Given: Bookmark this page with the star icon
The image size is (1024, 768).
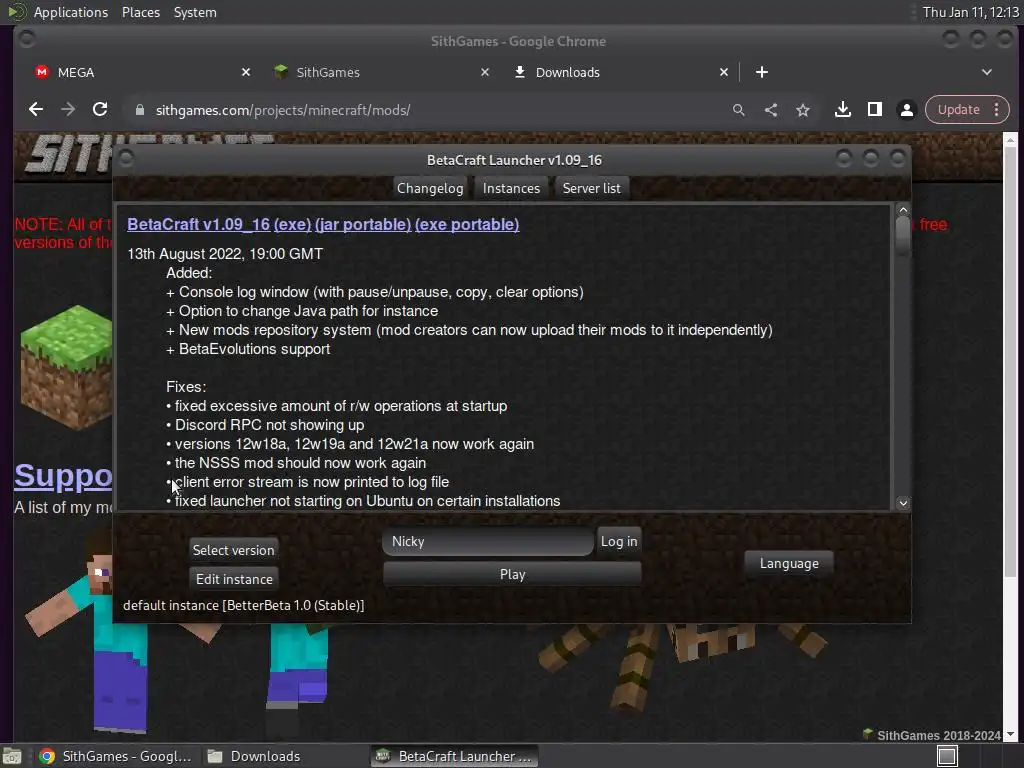Looking at the screenshot, I should tap(803, 110).
